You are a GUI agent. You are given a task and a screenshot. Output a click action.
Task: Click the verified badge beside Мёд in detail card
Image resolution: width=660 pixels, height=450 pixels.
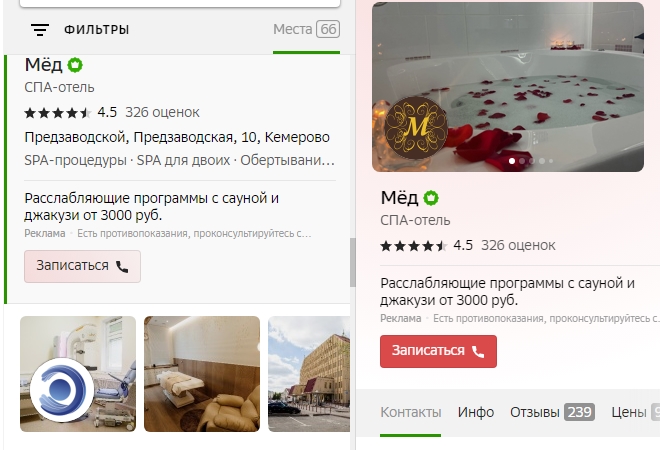[431, 198]
